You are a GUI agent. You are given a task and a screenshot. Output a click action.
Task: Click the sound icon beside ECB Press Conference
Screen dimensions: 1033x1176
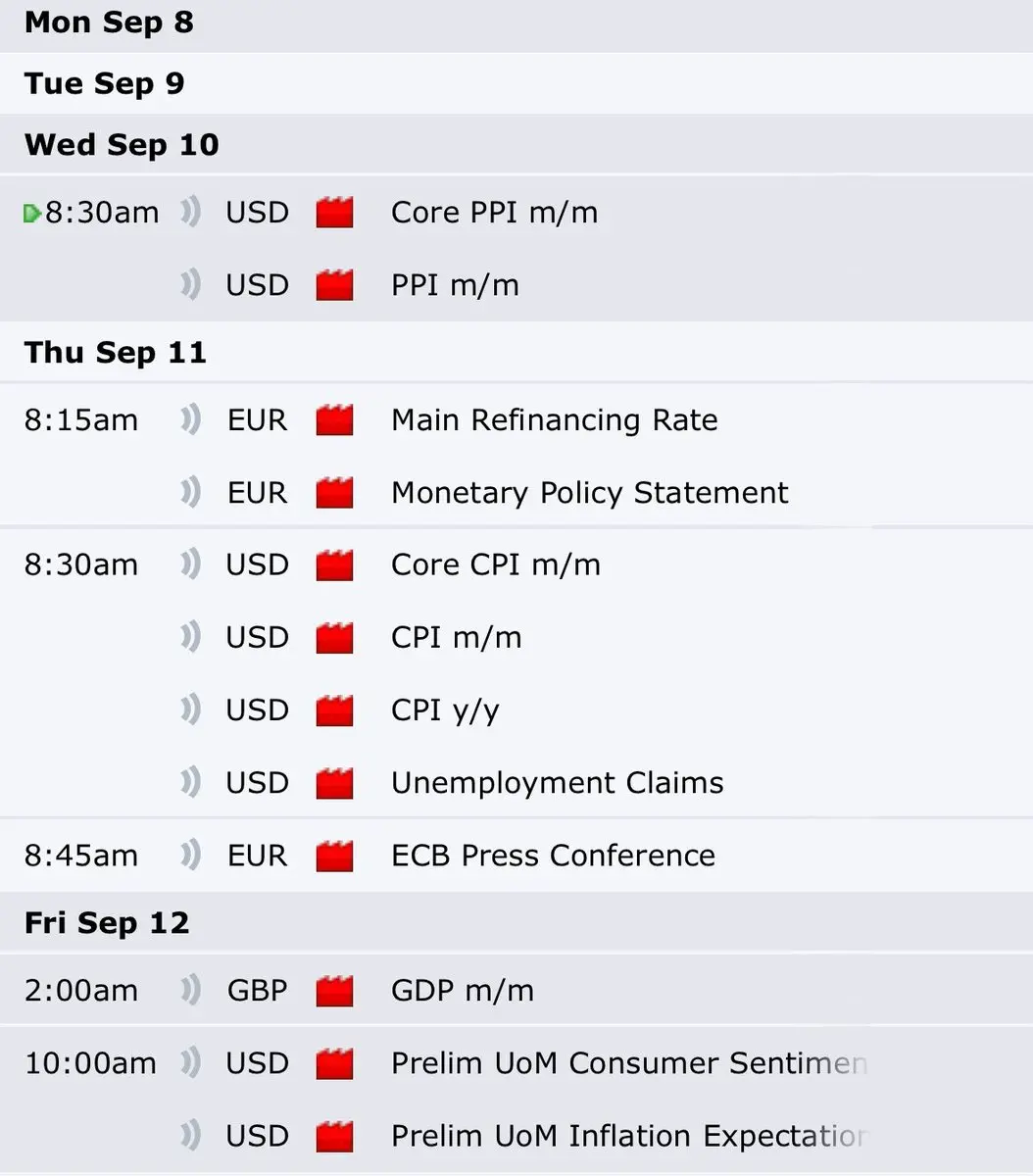pyautogui.click(x=191, y=856)
